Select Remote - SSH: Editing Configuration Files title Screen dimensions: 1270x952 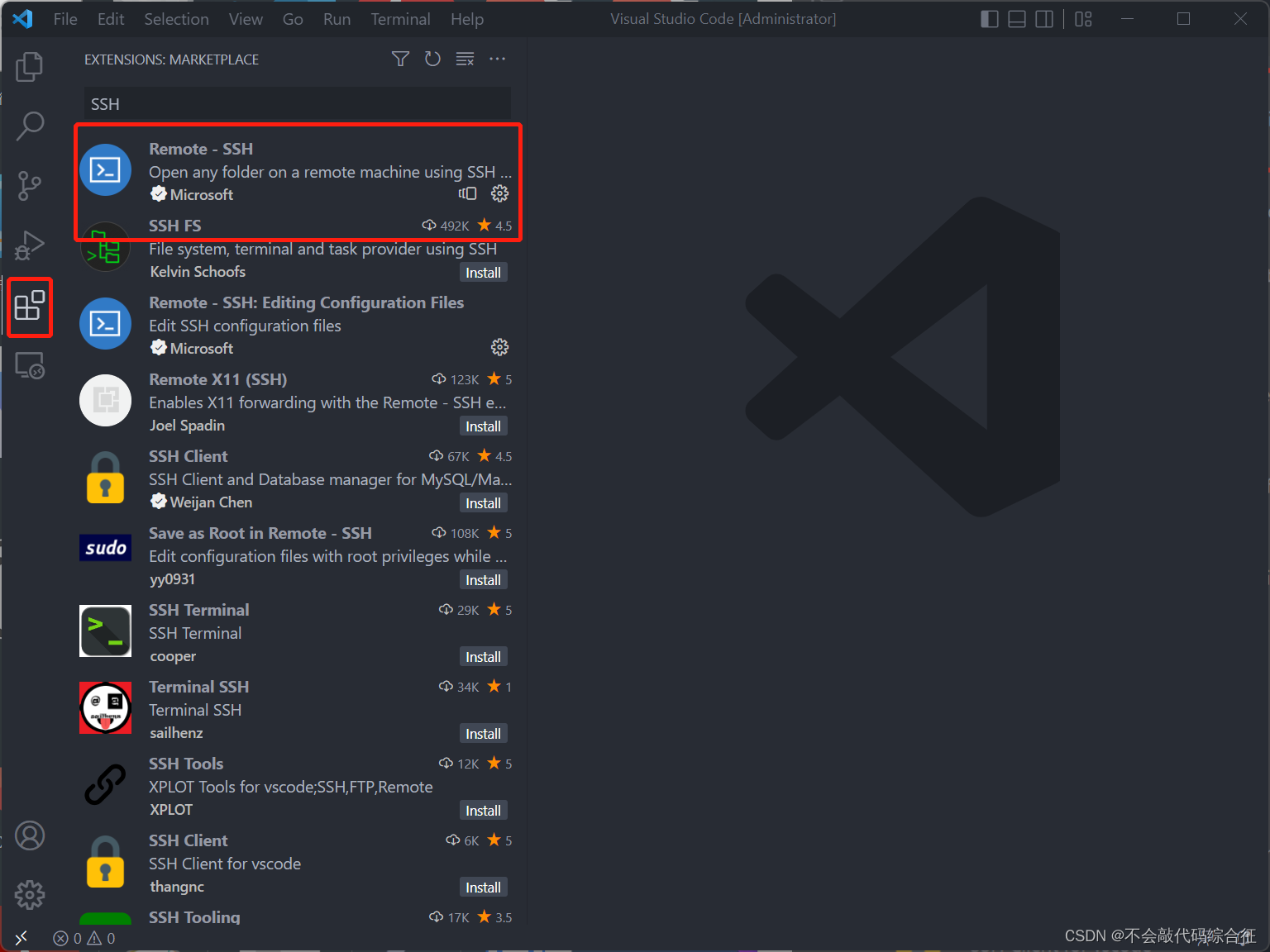[x=306, y=302]
